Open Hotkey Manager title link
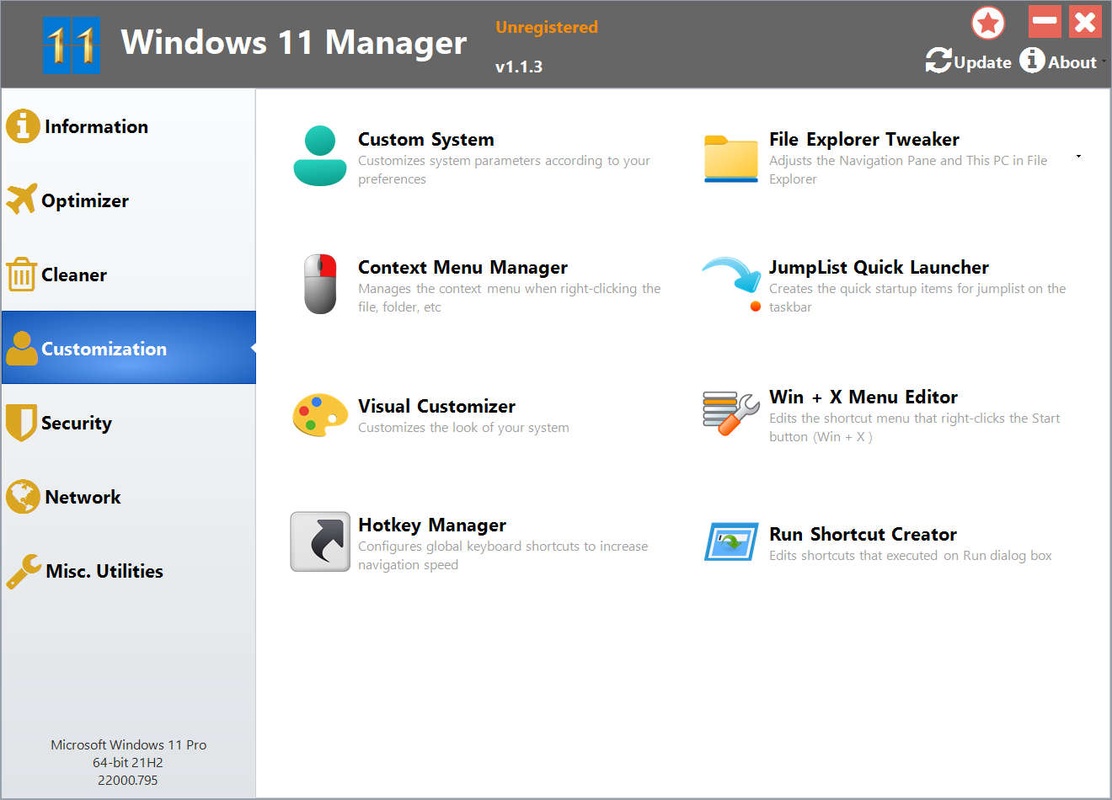Screen dimensions: 1112x800 (x=432, y=525)
